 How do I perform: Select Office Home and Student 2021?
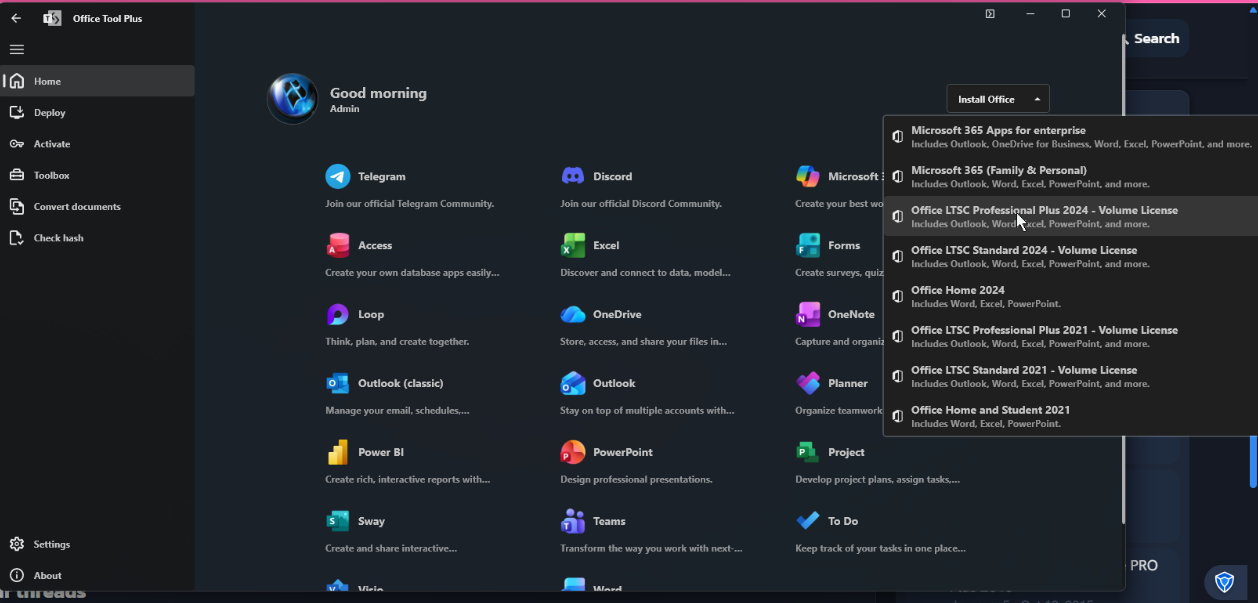point(1071,417)
